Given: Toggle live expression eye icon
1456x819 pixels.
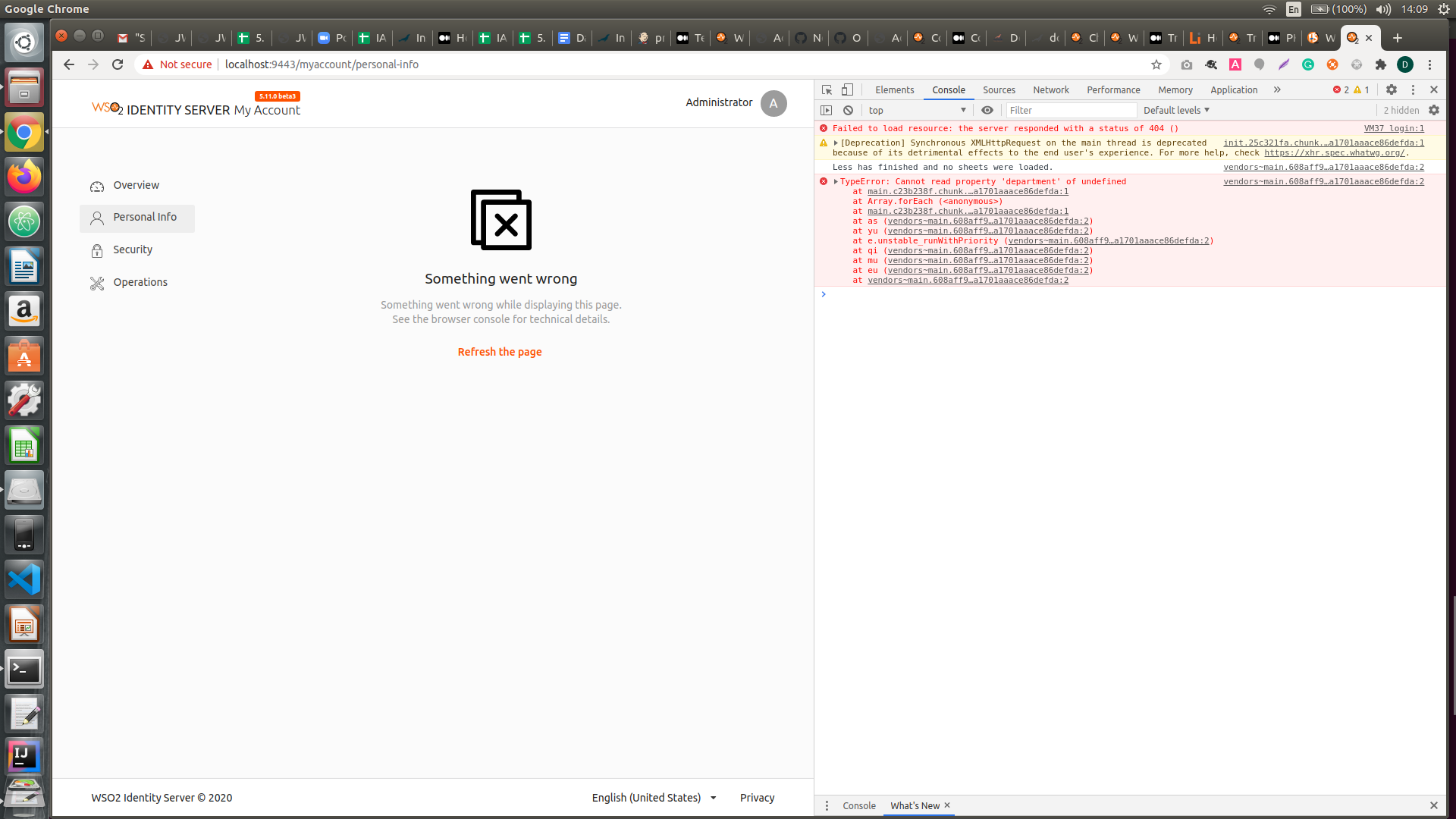Looking at the screenshot, I should click(x=987, y=110).
